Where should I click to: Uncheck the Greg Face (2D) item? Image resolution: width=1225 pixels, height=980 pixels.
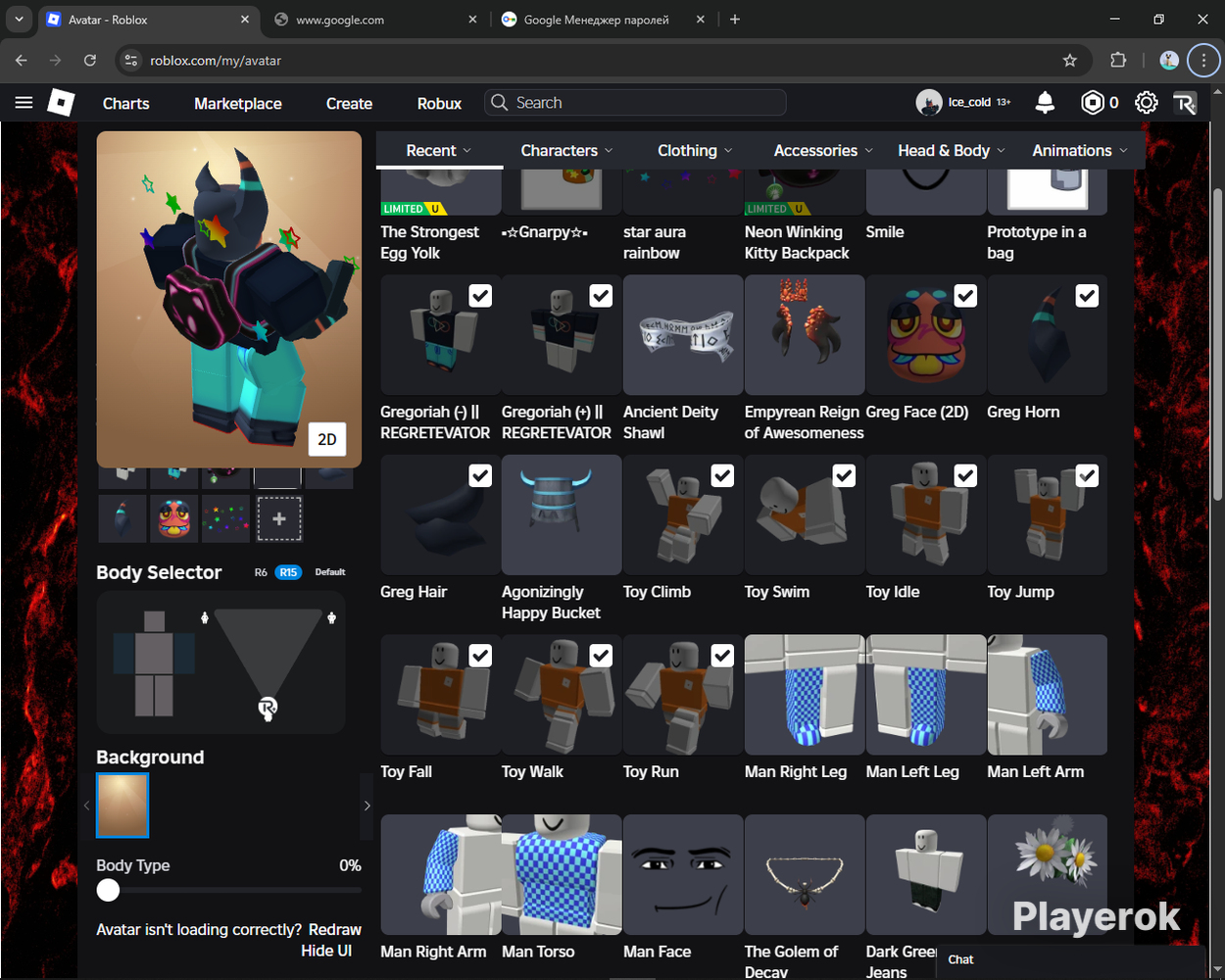[965, 296]
